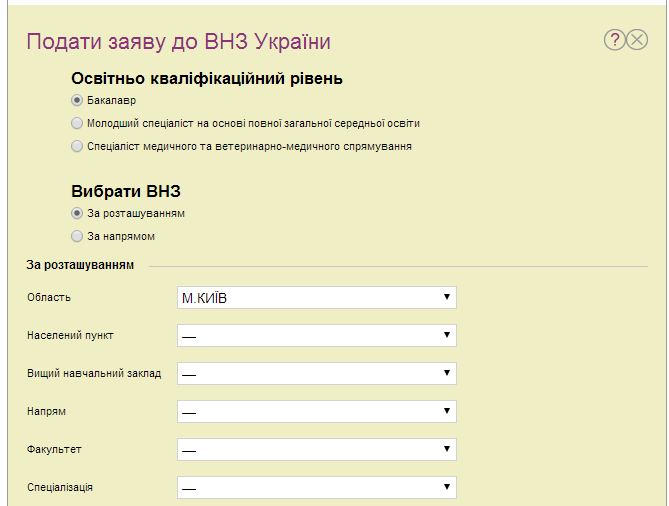Expand the Спеціалізація dropdown
Image resolution: width=669 pixels, height=506 pixels.
pos(317,487)
